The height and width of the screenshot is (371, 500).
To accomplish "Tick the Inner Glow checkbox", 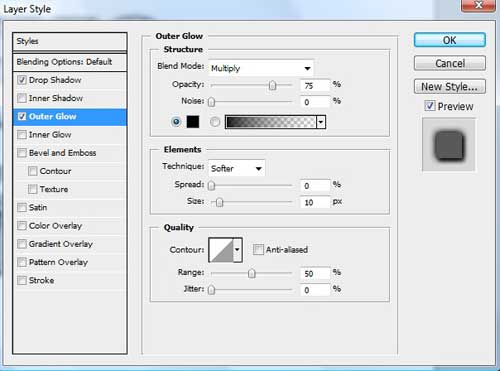I will [22, 135].
